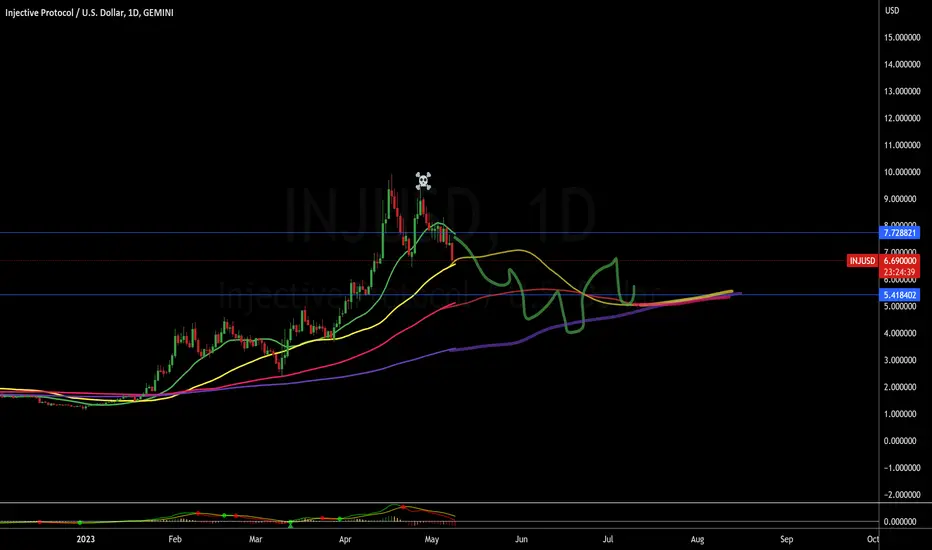
Task: Click the green triangle marker in indicator pane
Action: coord(291,524)
